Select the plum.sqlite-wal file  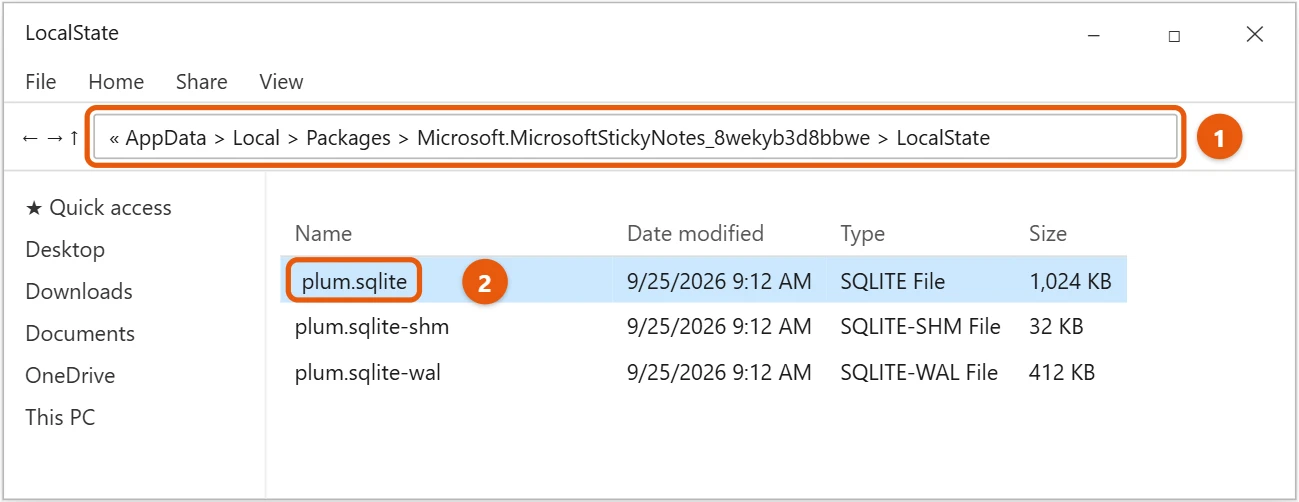368,373
